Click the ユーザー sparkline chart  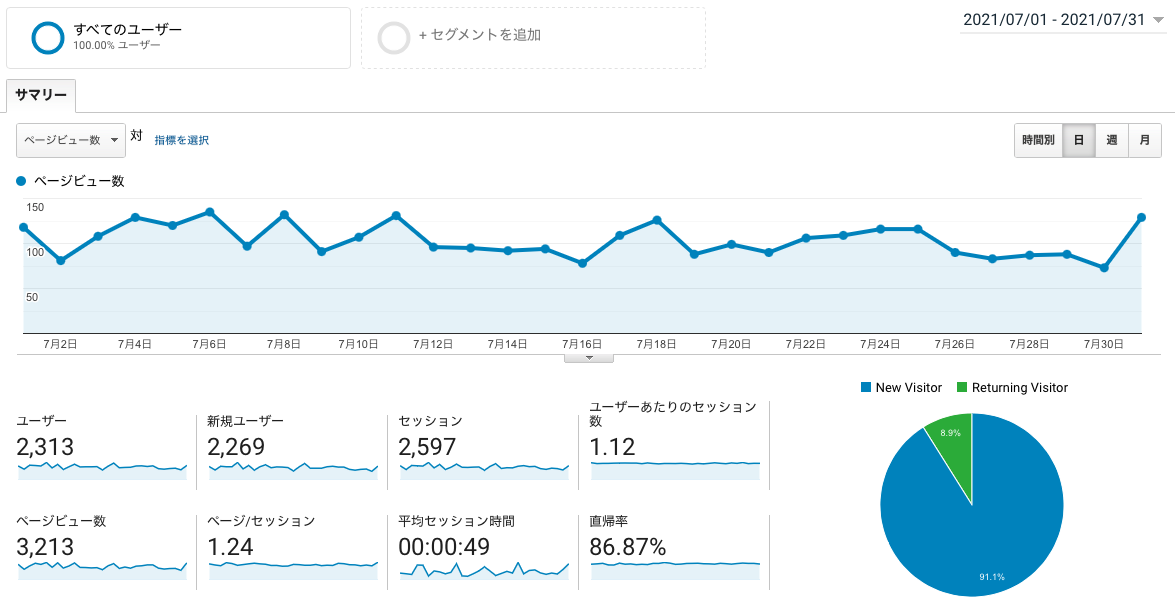[x=102, y=470]
